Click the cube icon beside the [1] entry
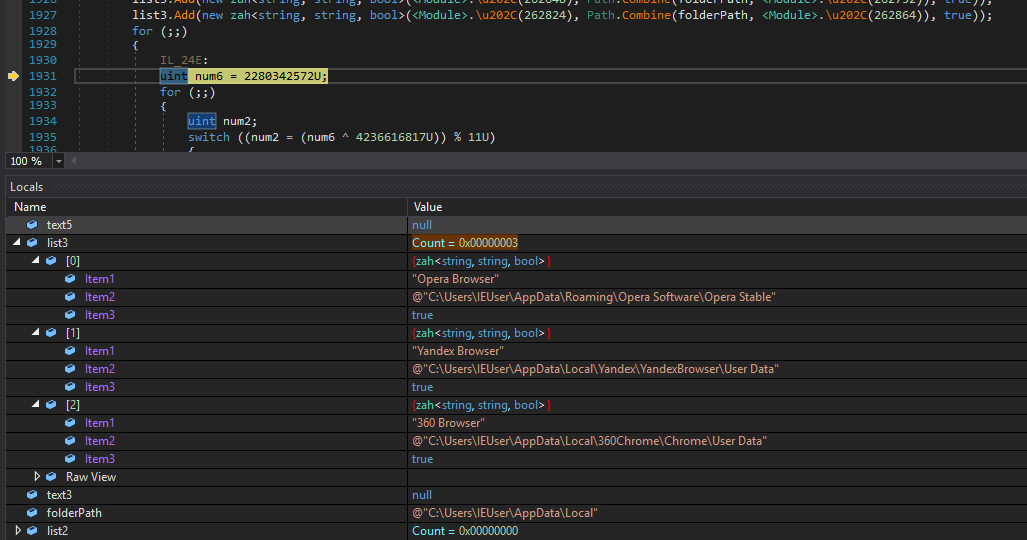This screenshot has width=1027, height=540. (52, 333)
